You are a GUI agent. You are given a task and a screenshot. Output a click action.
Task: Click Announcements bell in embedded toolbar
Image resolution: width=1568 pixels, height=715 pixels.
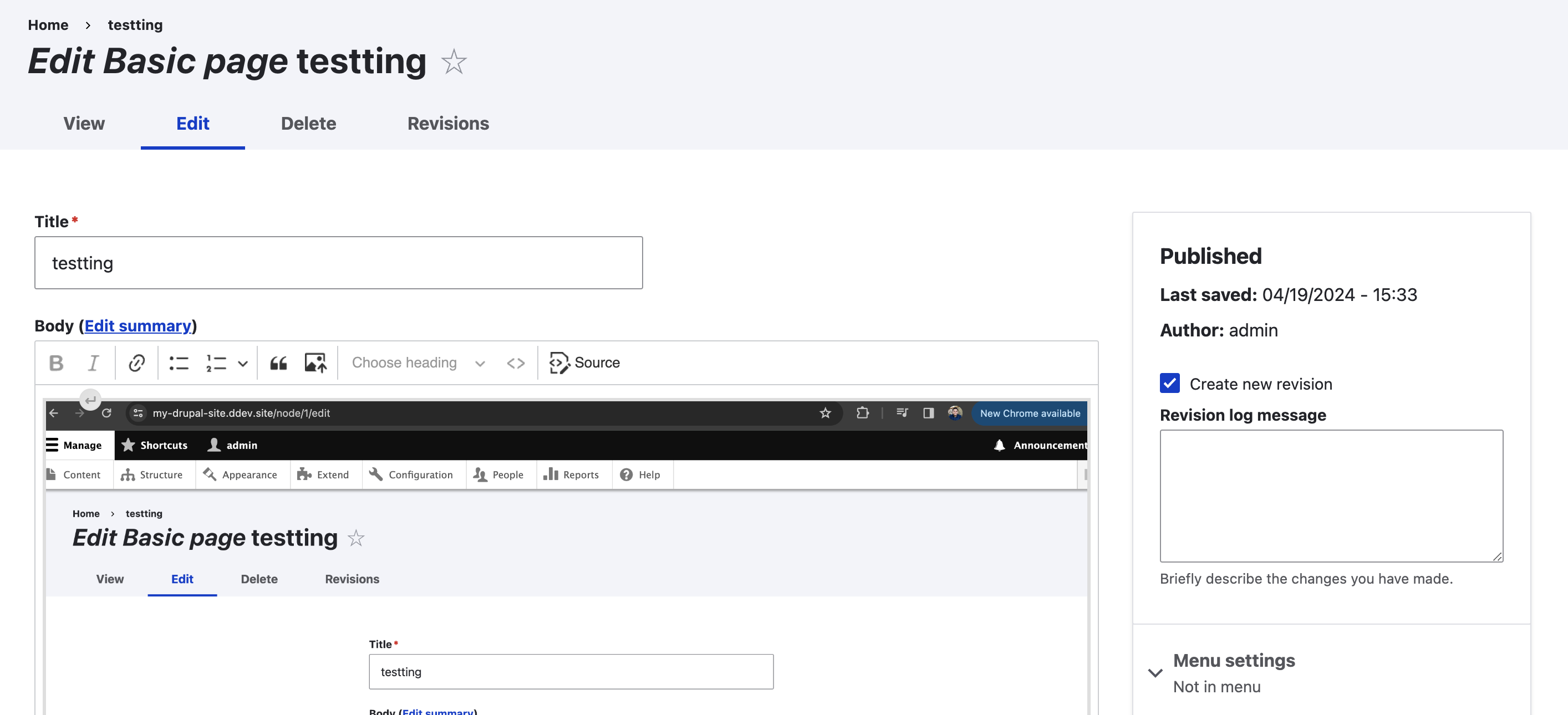coord(1040,446)
